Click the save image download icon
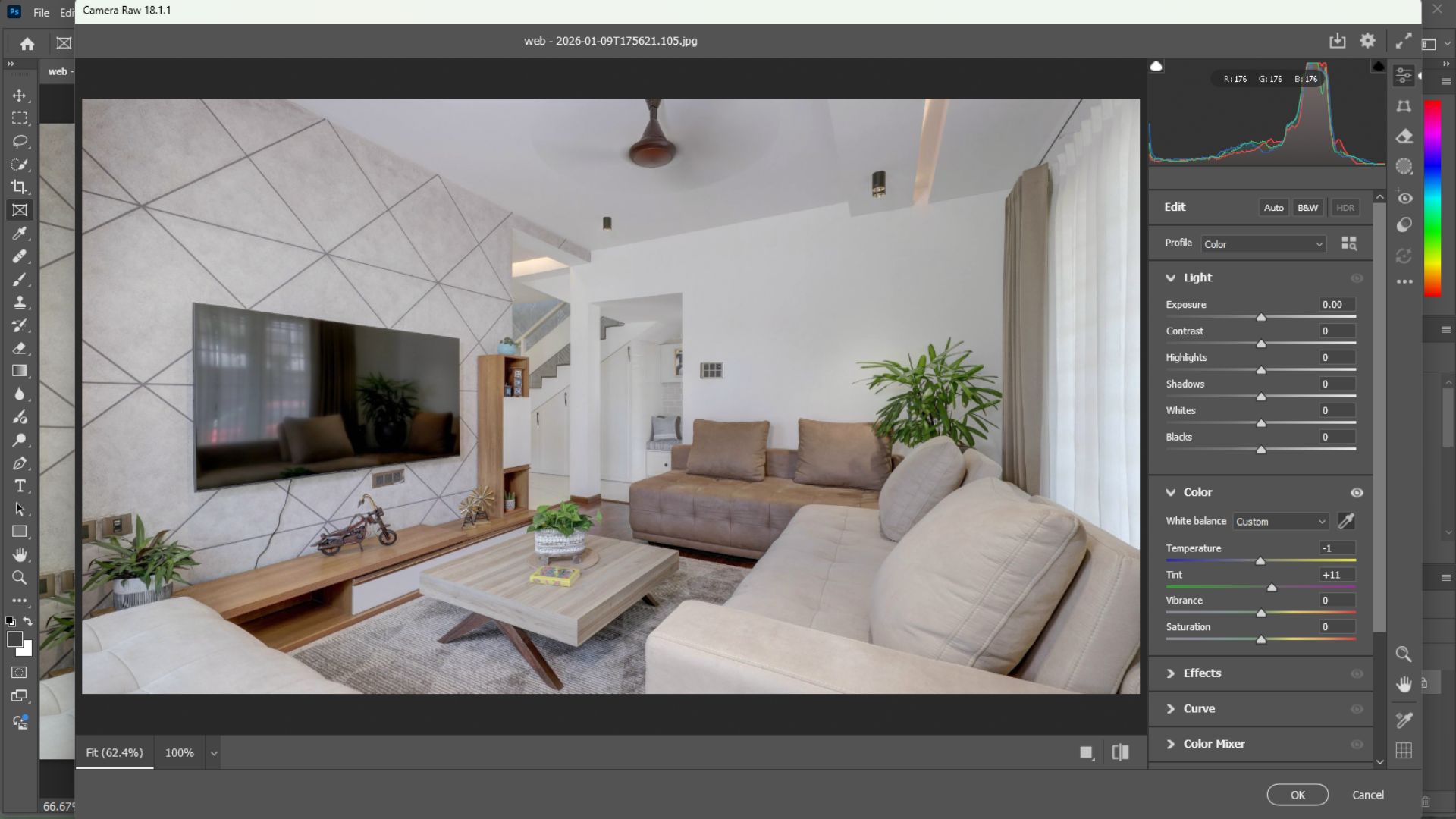This screenshot has width=1456, height=819. (1337, 41)
